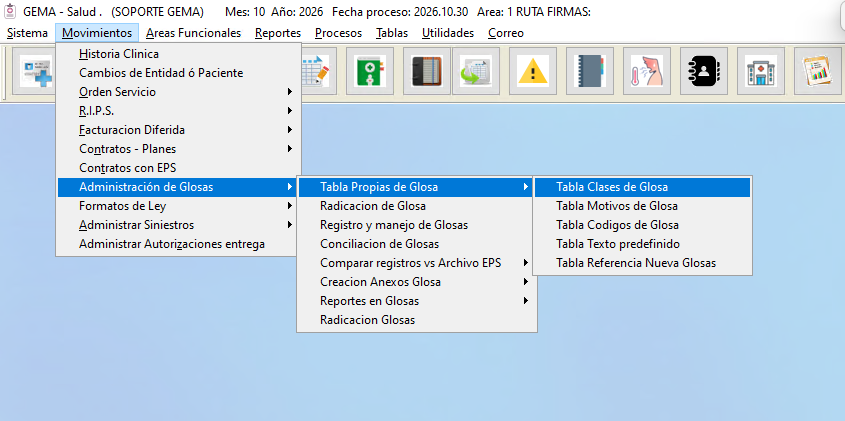Select Historia Clinica menu entry
The image size is (845, 421).
[178, 54]
